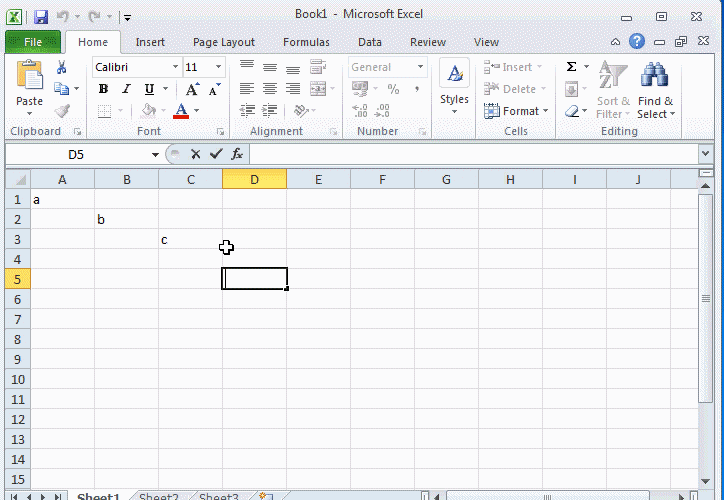Click the AutoSum sigma icon

tap(571, 67)
